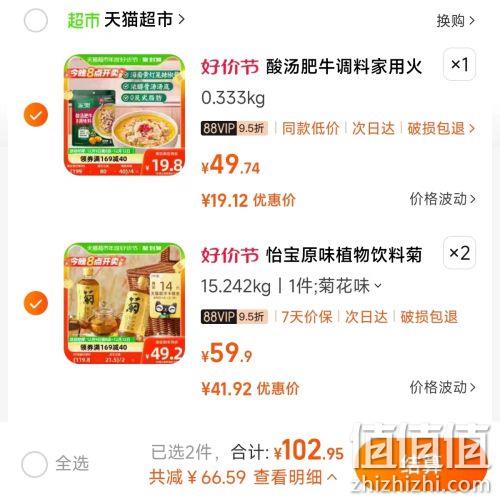
Task: Uncheck the 怡宝菊花茶 item checkbox
Action: point(36,303)
